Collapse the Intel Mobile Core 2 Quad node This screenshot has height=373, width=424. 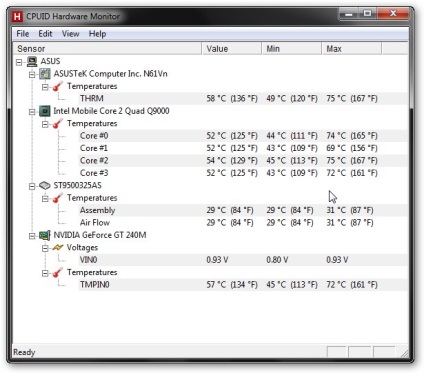pos(32,112)
